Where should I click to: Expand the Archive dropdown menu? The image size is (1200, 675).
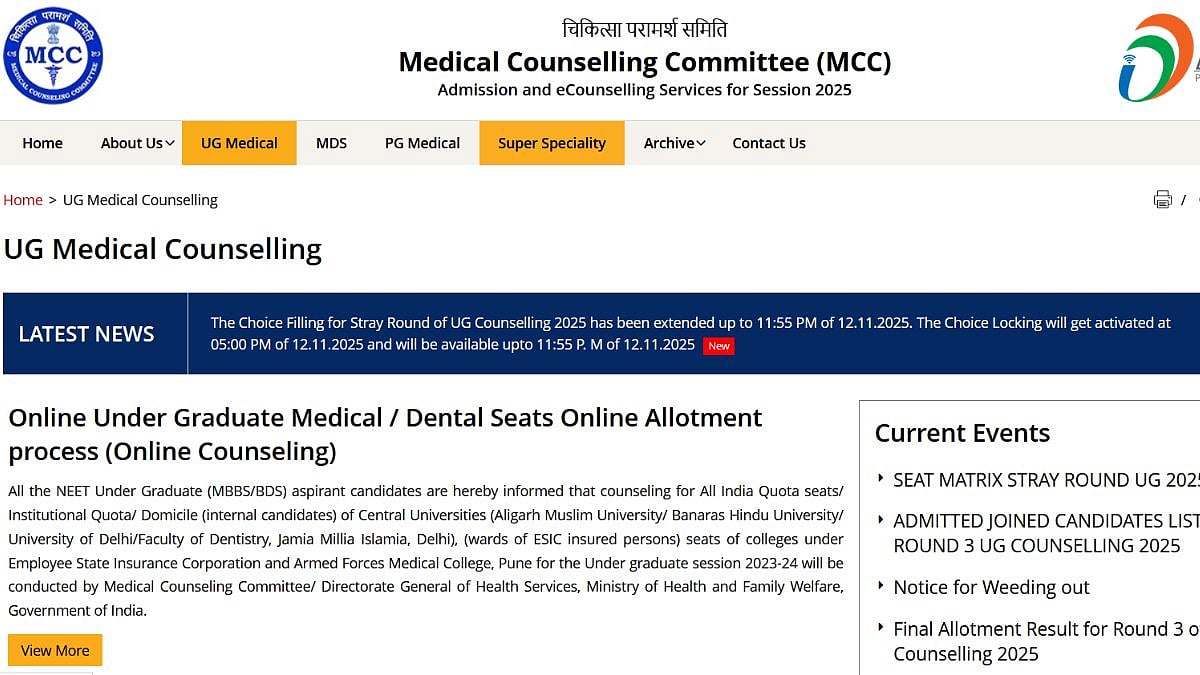tap(669, 143)
